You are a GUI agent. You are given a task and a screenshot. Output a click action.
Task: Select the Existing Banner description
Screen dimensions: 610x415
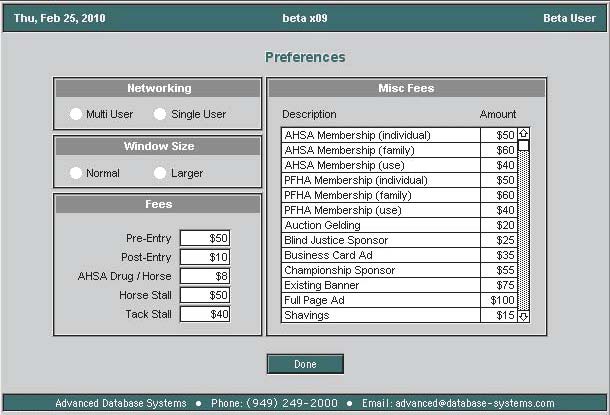(x=381, y=285)
